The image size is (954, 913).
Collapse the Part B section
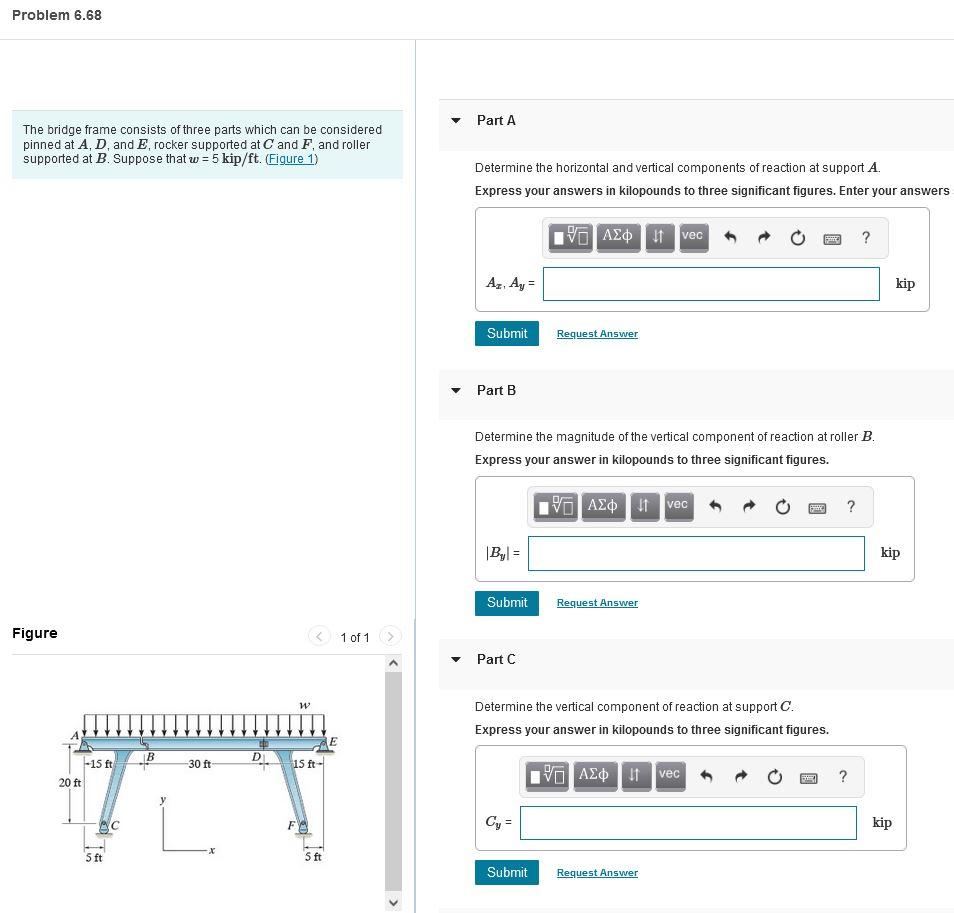point(456,391)
